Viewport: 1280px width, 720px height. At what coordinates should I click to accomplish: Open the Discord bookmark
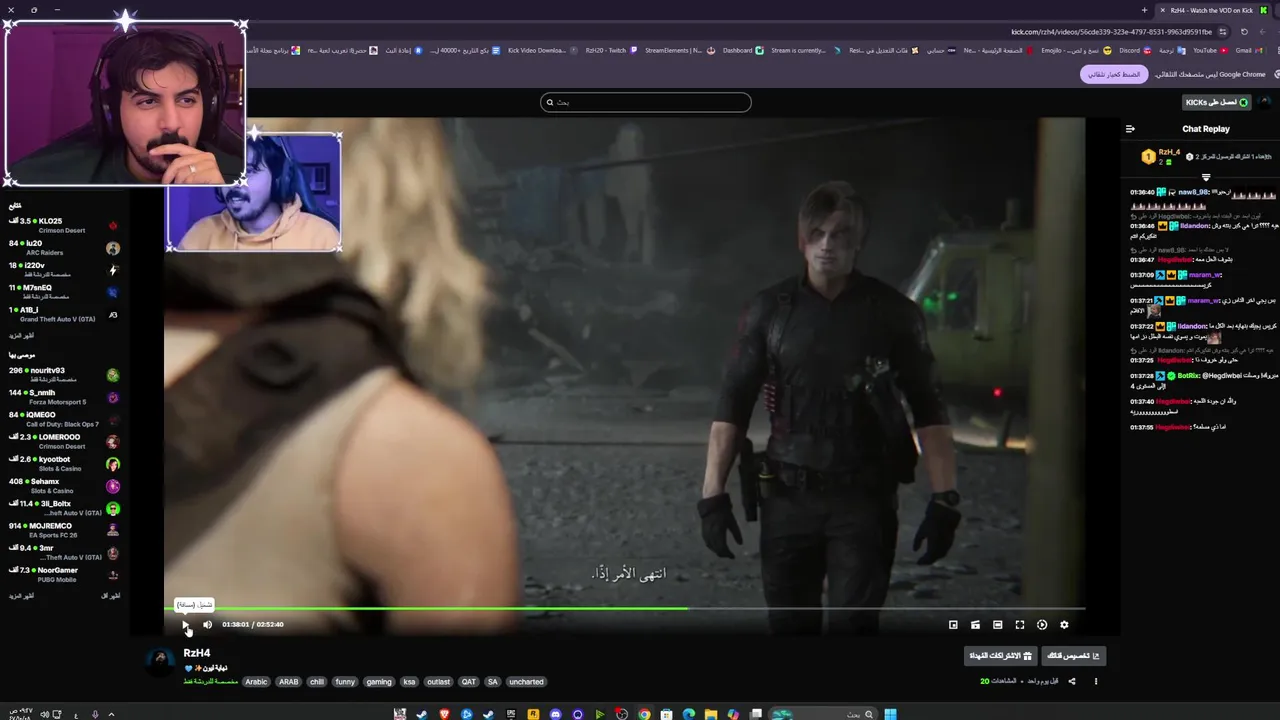coord(1133,50)
